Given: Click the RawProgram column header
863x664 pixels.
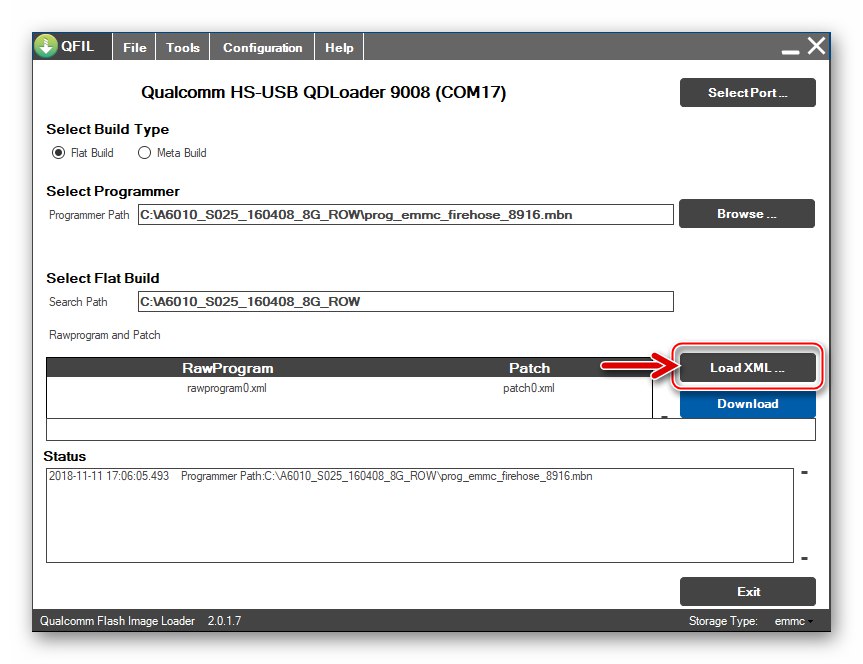Looking at the screenshot, I should [x=227, y=368].
